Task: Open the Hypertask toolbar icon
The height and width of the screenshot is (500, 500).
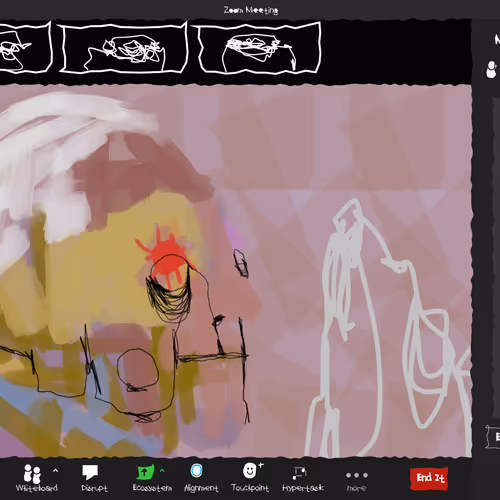Action: tap(300, 473)
